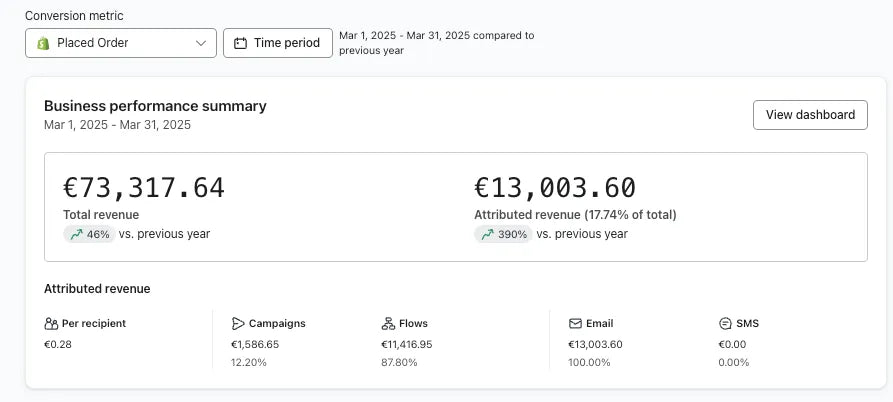Viewport: 893px width, 402px height.
Task: Click the Business performance summary heading
Action: (155, 106)
